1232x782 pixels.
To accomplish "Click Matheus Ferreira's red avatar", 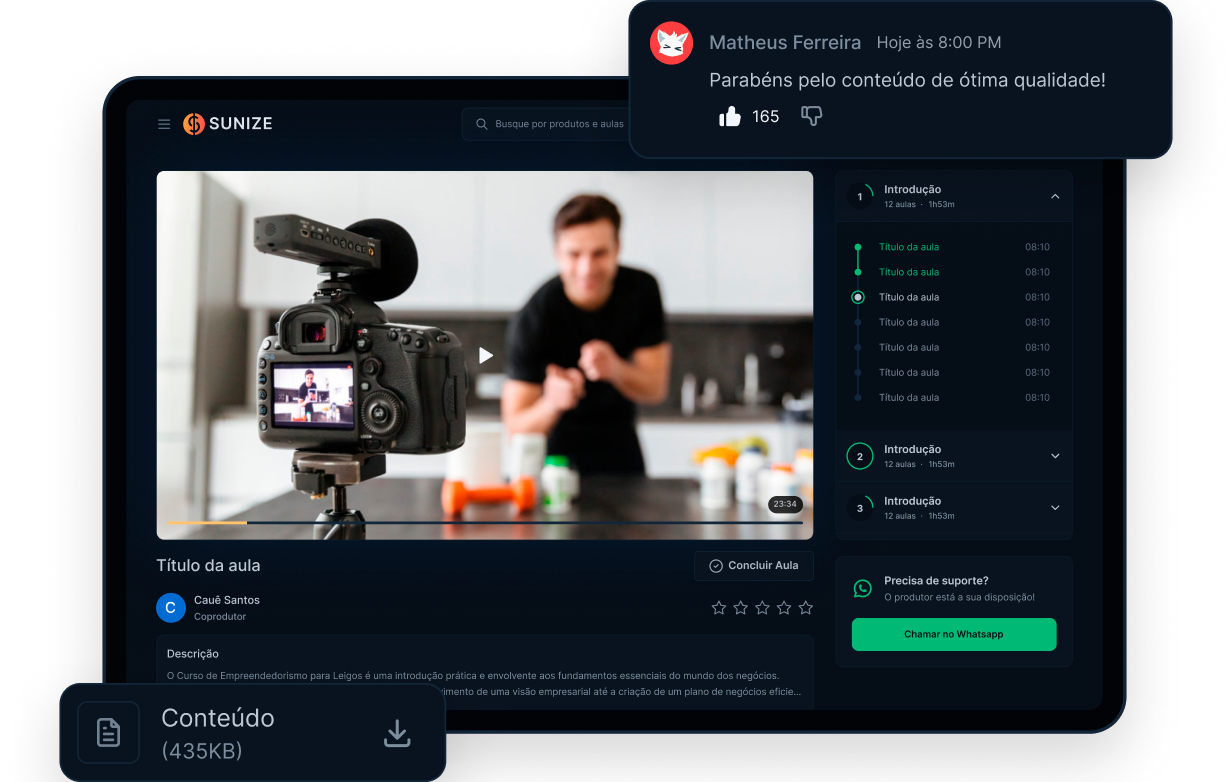I will point(671,43).
